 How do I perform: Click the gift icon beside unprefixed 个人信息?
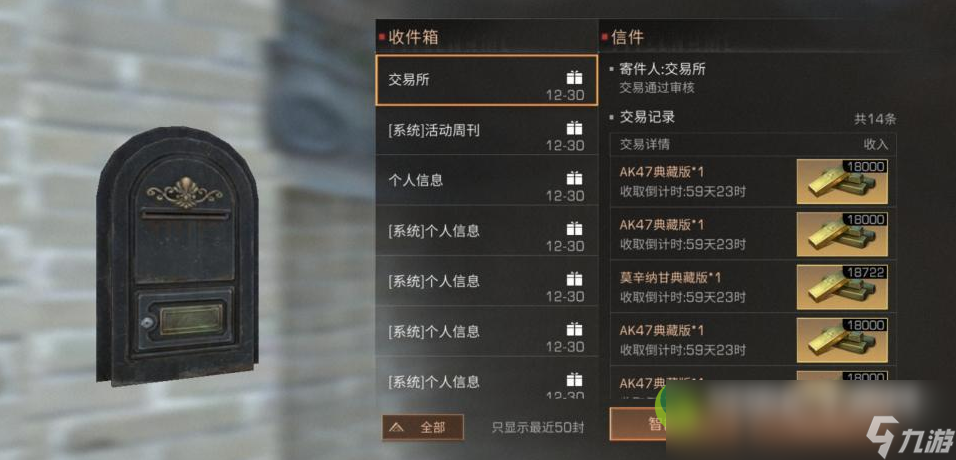(x=574, y=178)
